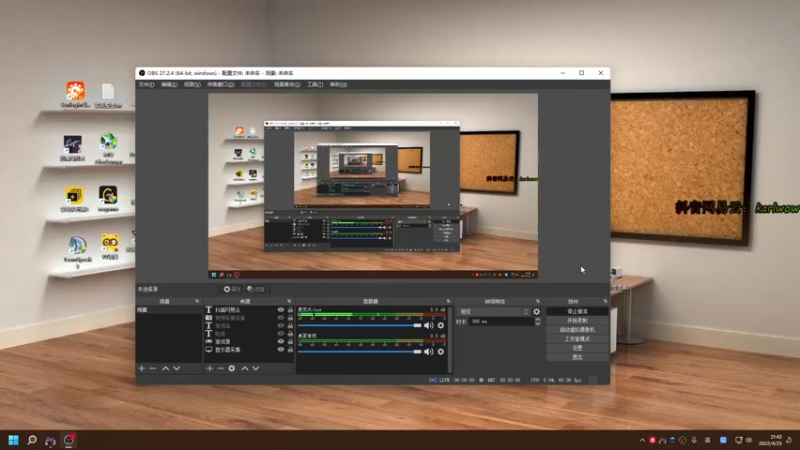The height and width of the screenshot is (450, 800).
Task: Toggle visibility of 视频采集设备 source
Action: tap(281, 318)
